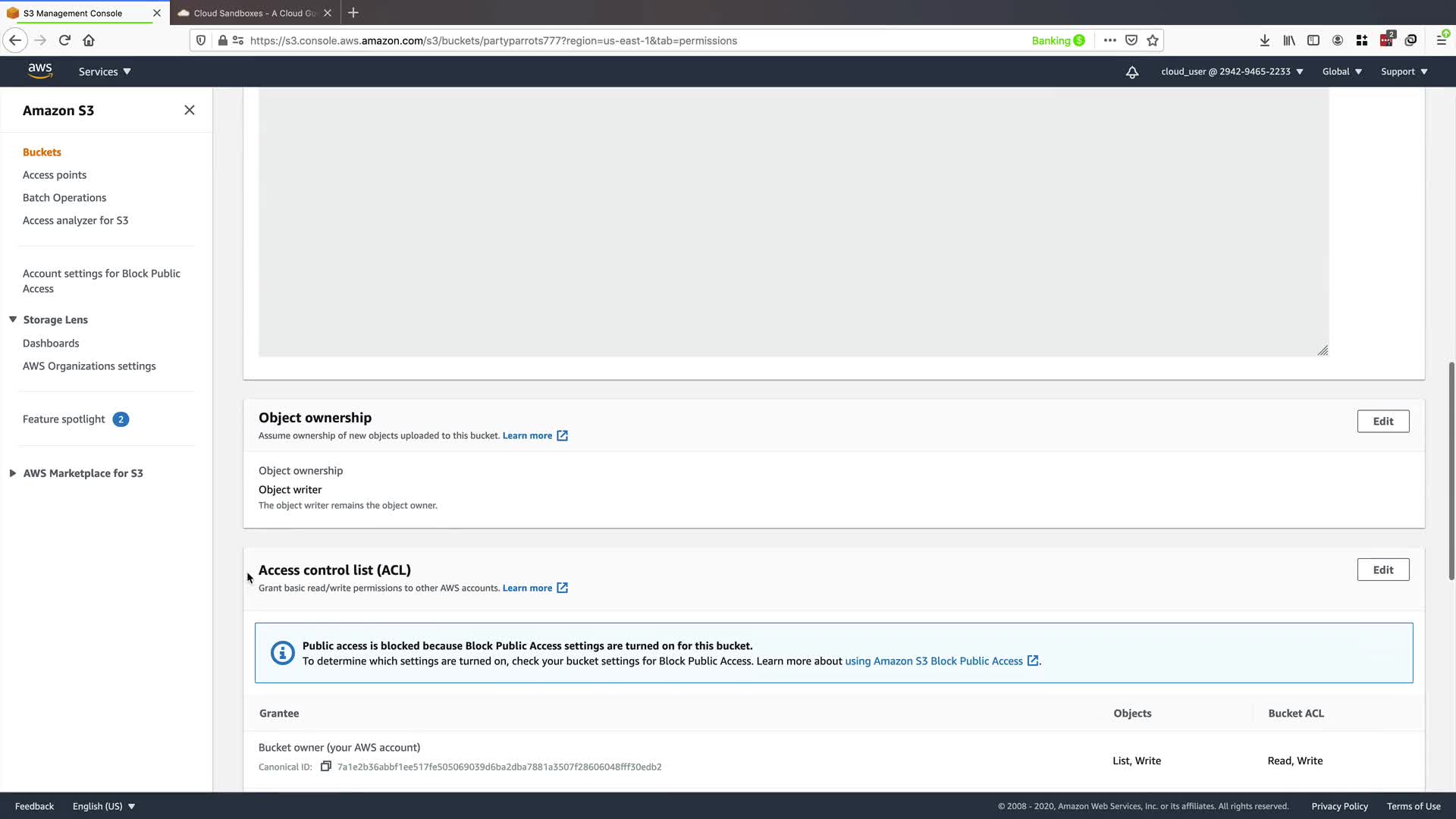Edit the Access control list settings
The image size is (1456, 819).
(x=1382, y=570)
